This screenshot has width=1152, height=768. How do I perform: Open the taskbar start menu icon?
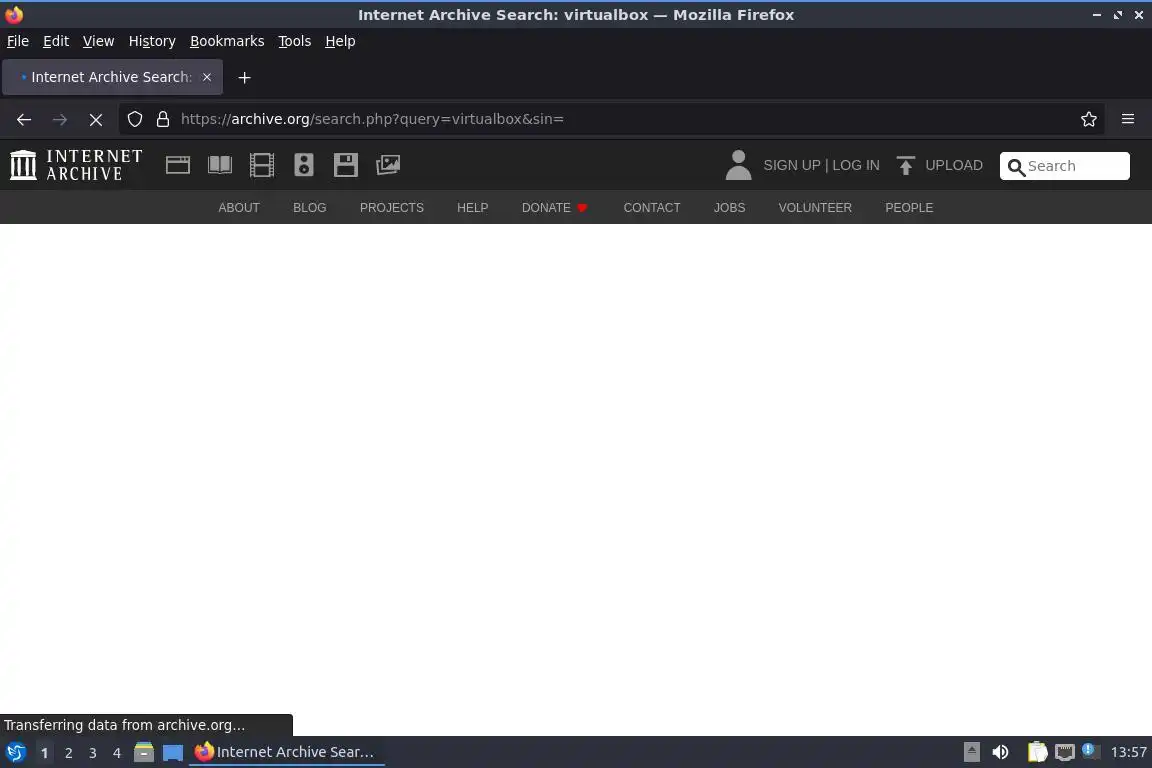[15, 752]
